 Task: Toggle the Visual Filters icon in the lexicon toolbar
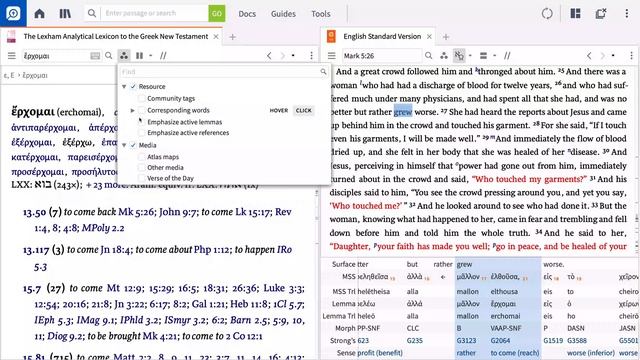(124, 55)
